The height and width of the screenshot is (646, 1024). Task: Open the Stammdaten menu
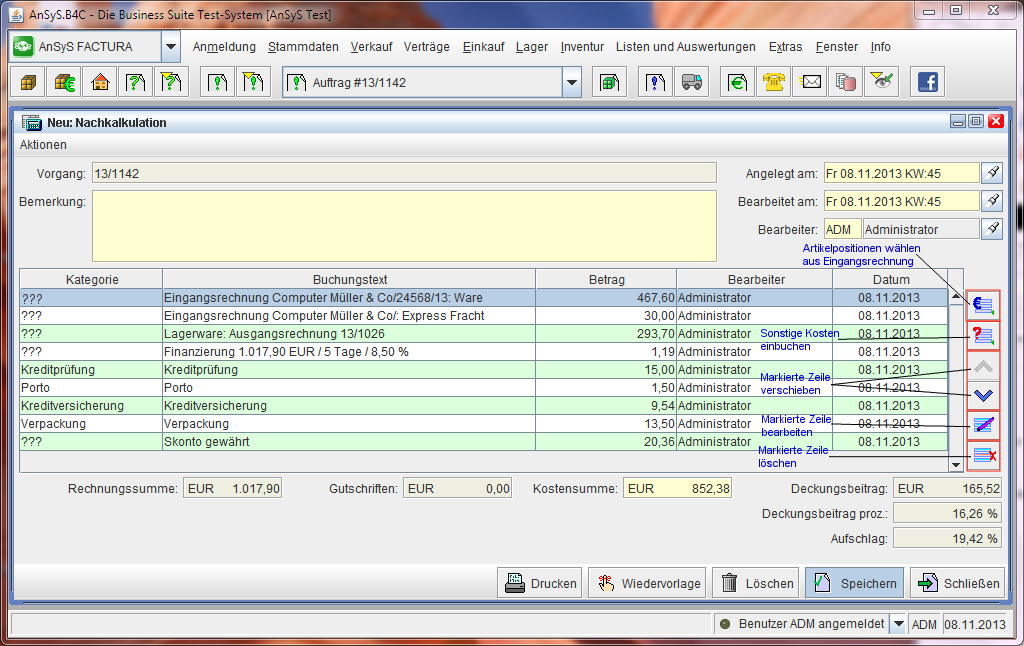point(303,47)
